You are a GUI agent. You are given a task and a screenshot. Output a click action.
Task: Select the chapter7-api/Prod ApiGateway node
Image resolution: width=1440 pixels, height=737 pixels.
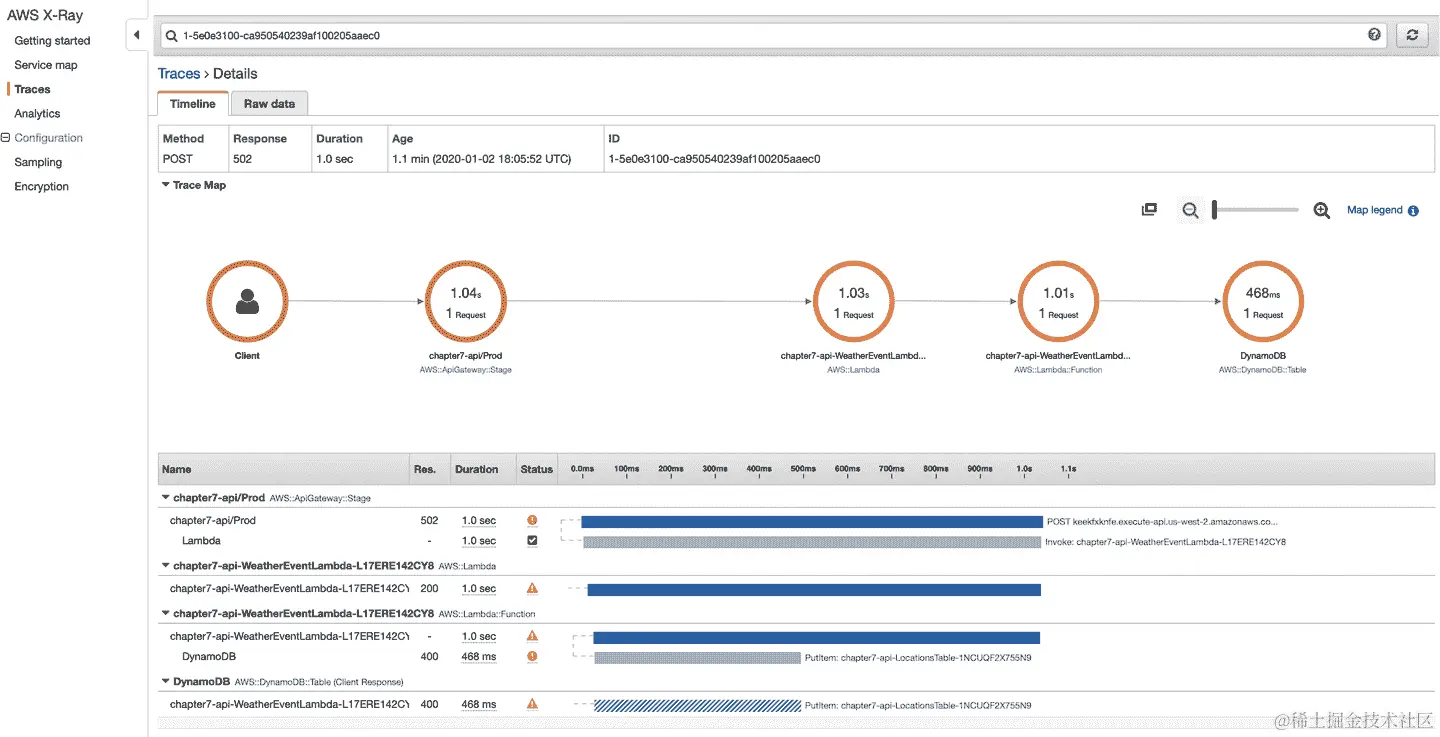tap(465, 301)
